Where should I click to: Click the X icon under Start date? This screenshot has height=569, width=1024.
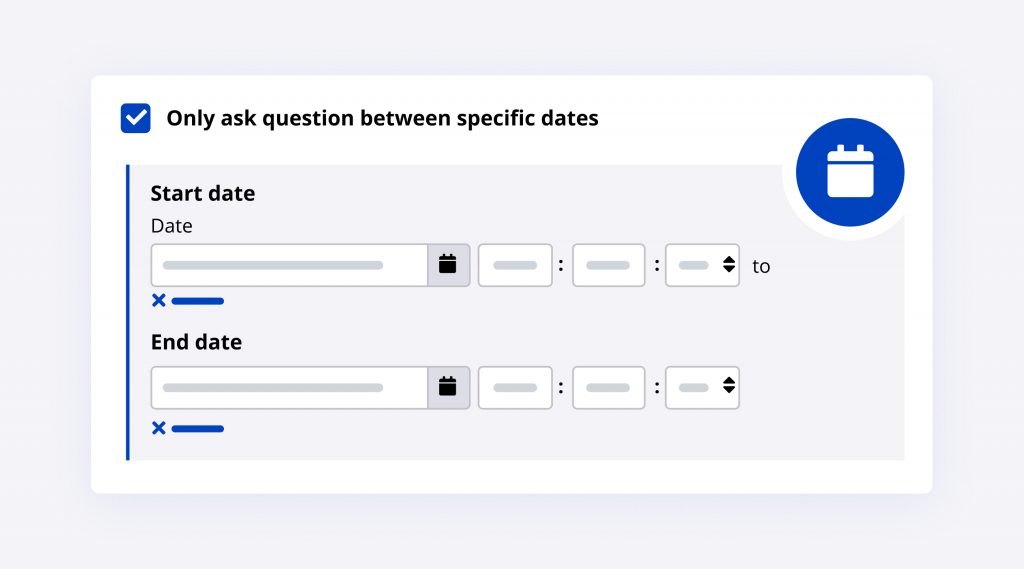(158, 300)
